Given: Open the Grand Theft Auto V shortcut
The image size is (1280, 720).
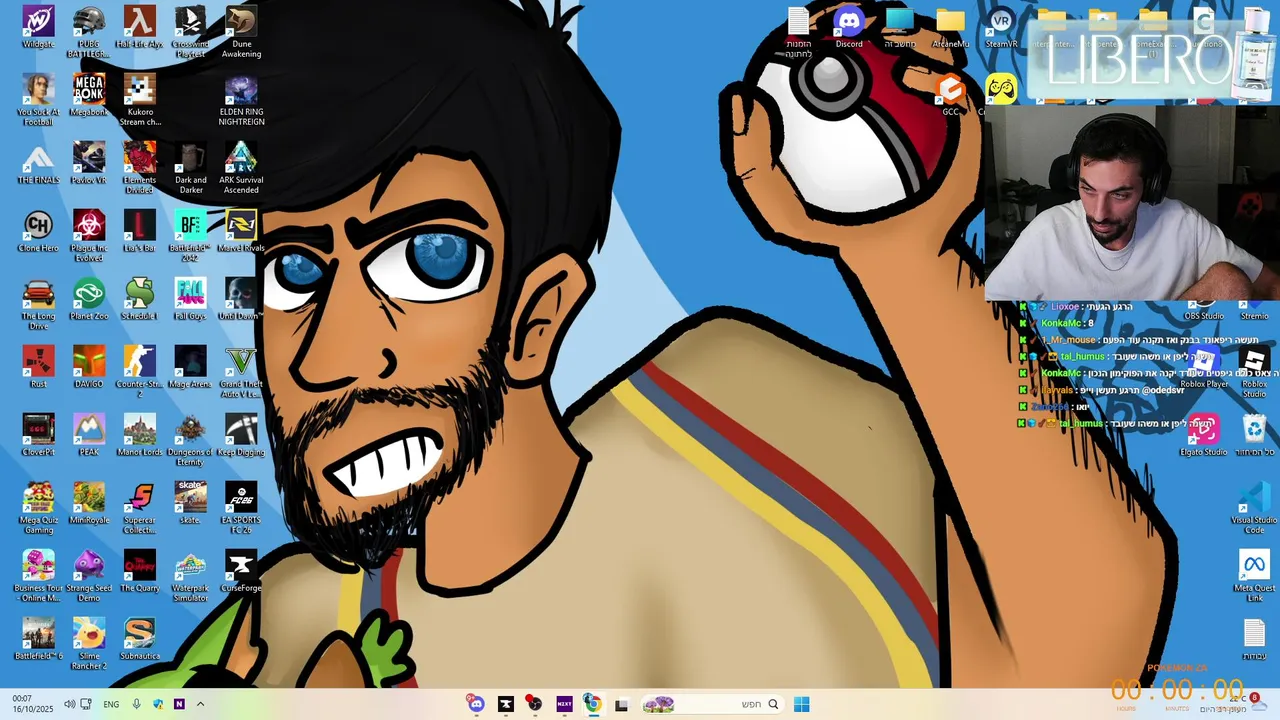Looking at the screenshot, I should point(241,371).
